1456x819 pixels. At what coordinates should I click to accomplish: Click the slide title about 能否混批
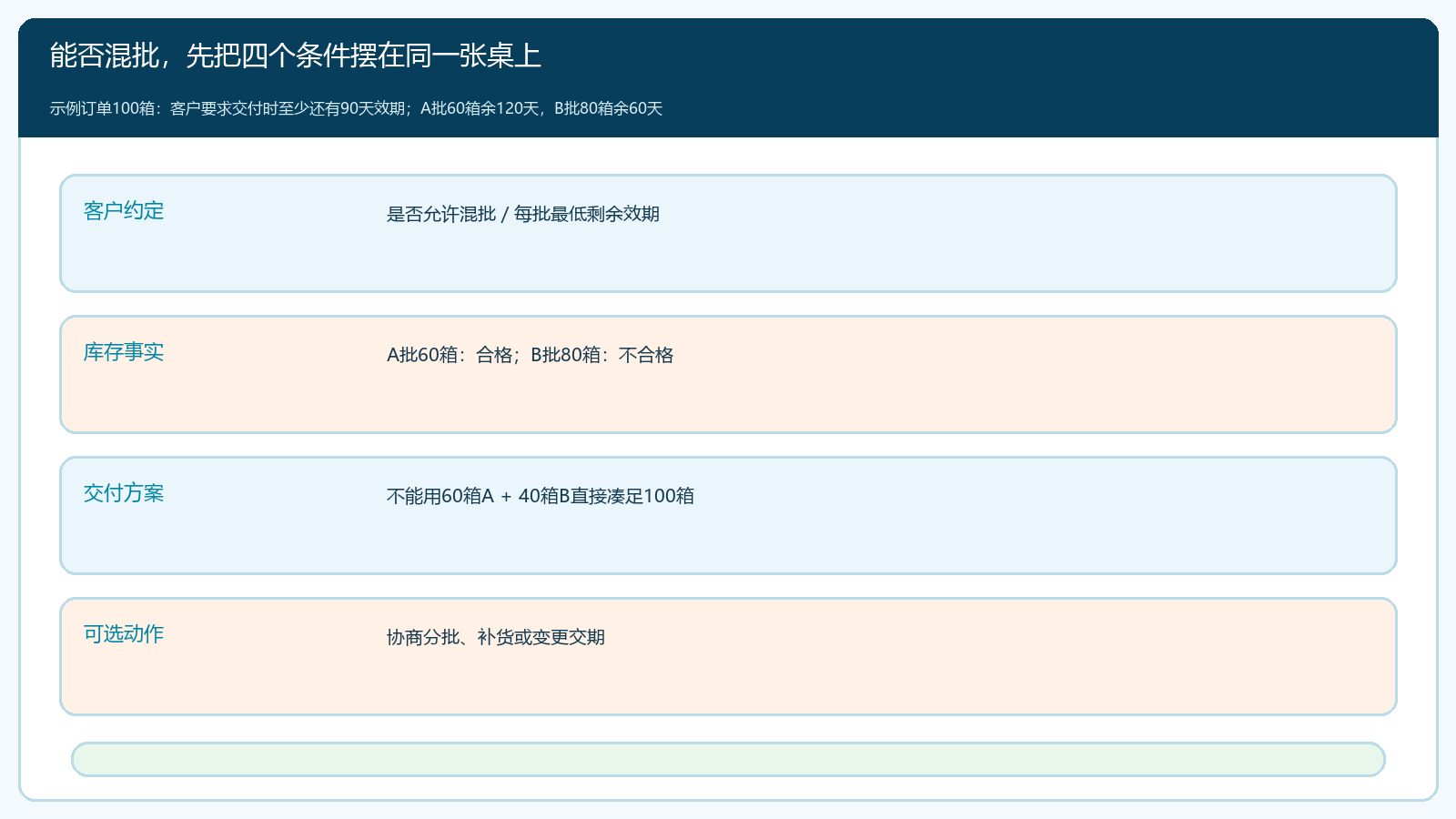click(295, 56)
